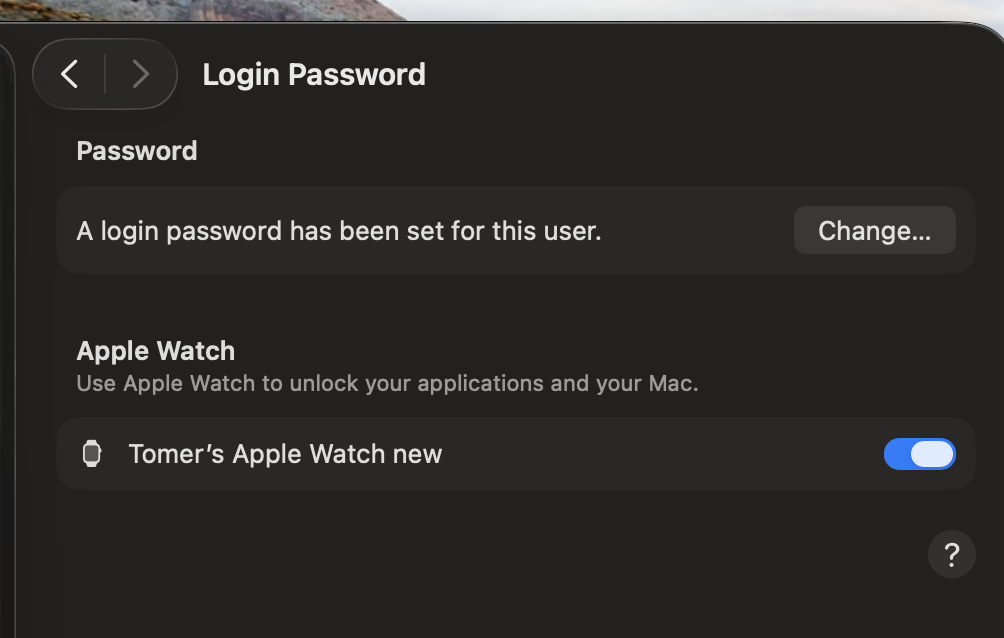Click the Login Password page title

tap(314, 75)
